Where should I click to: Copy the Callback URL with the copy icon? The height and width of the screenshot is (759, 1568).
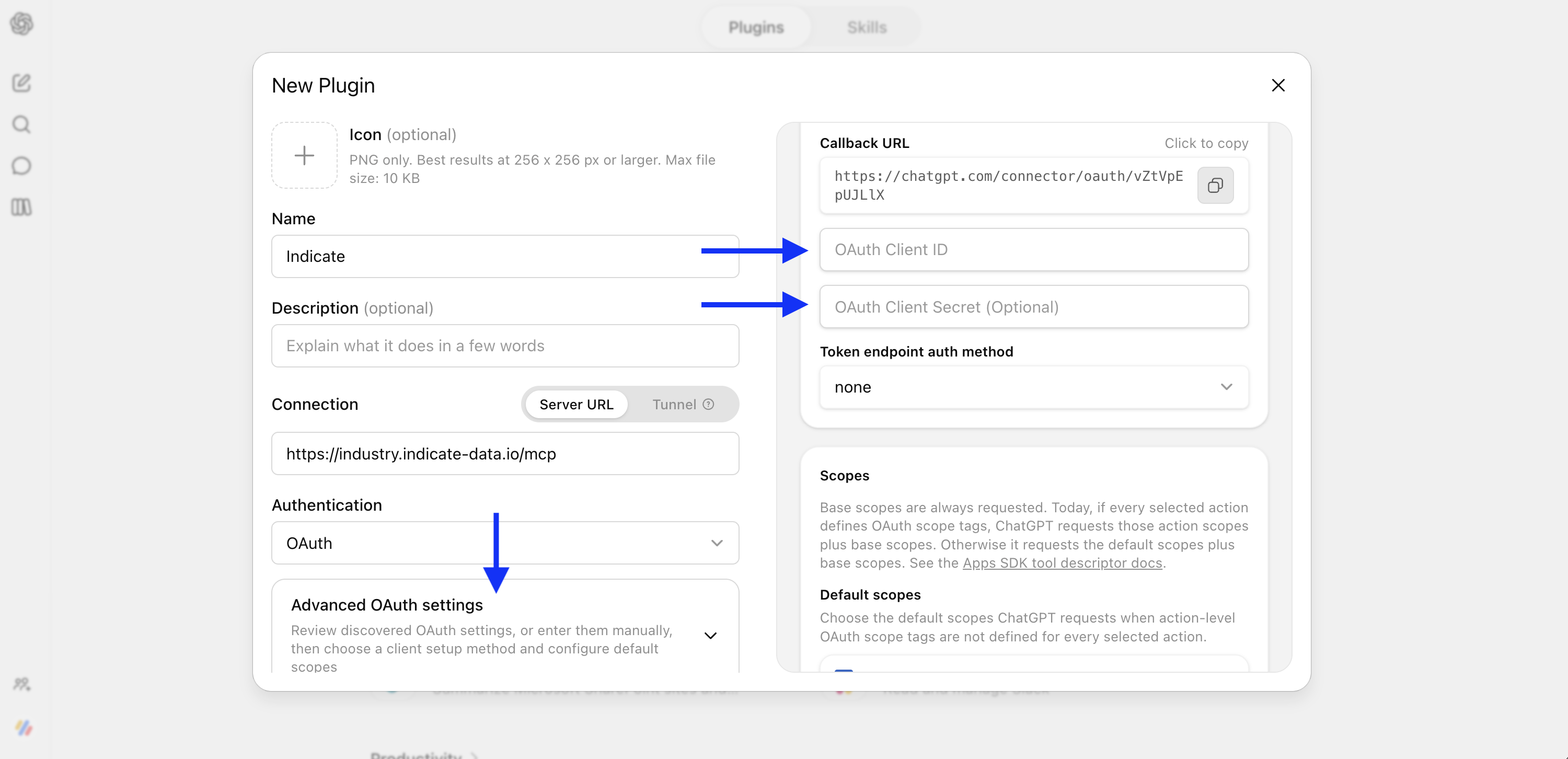1215,185
